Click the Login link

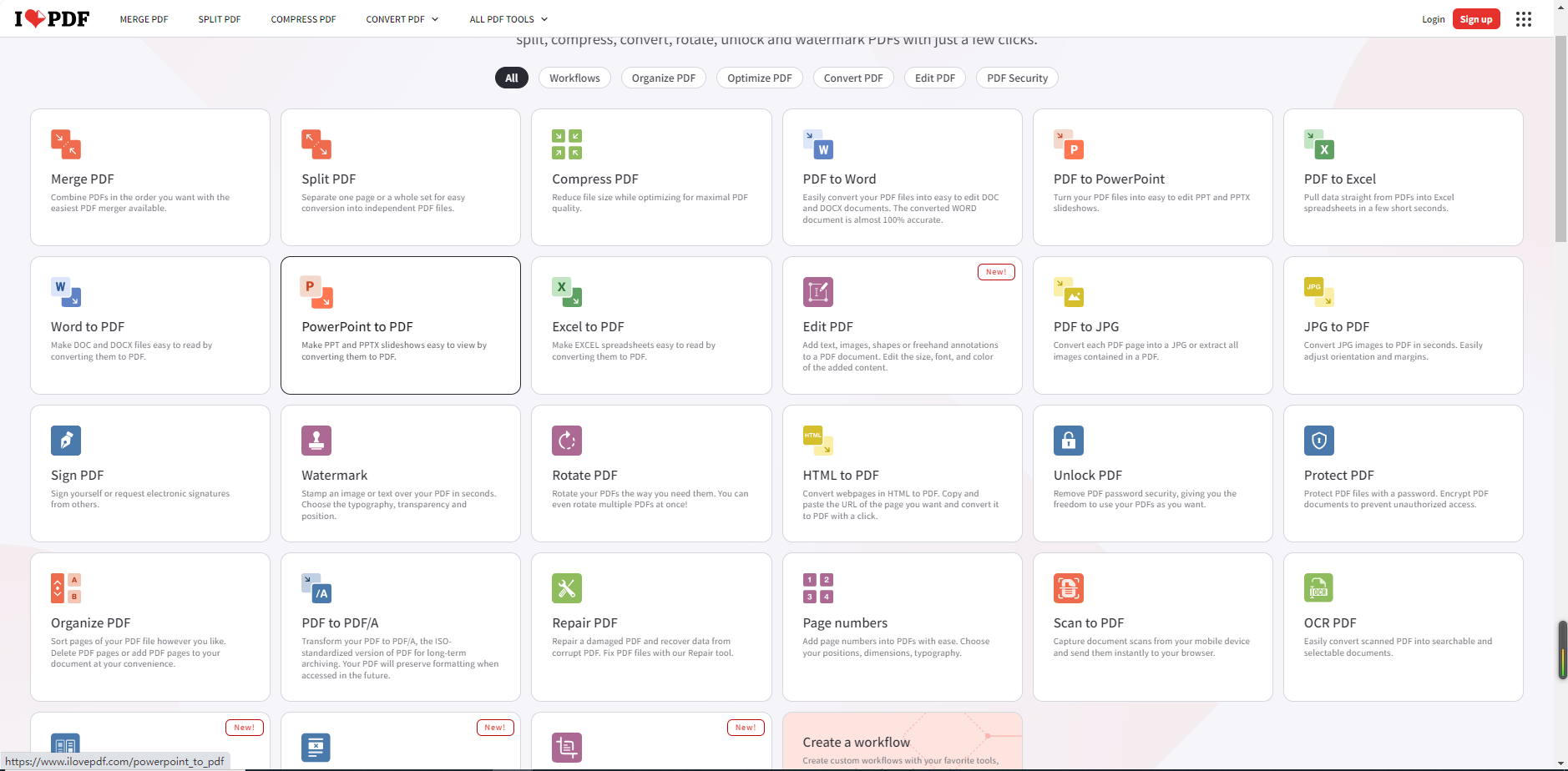[x=1433, y=19]
